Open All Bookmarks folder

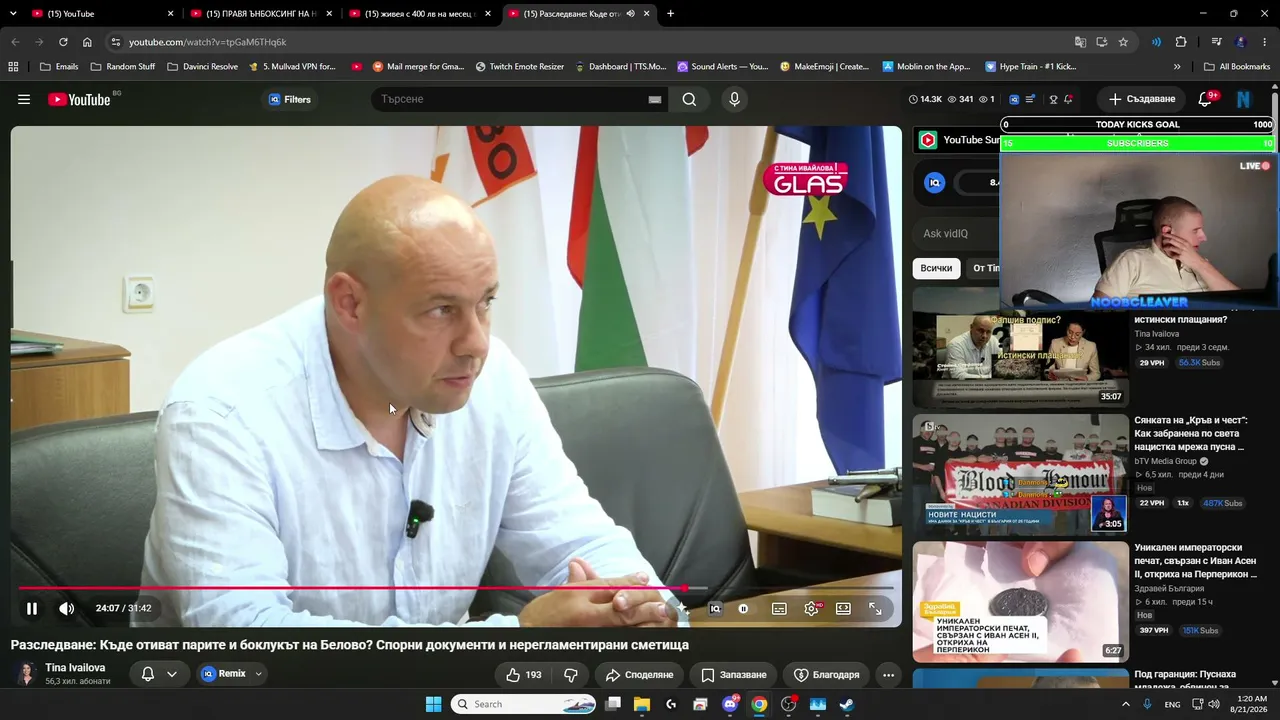(x=1236, y=67)
